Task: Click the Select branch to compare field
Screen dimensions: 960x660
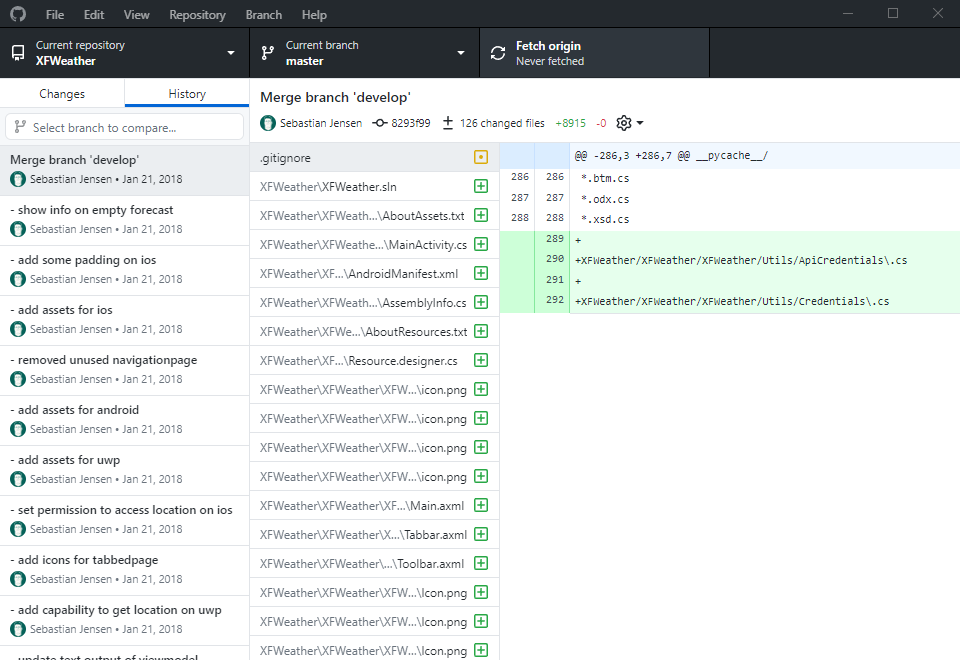Action: pyautogui.click(x=124, y=127)
